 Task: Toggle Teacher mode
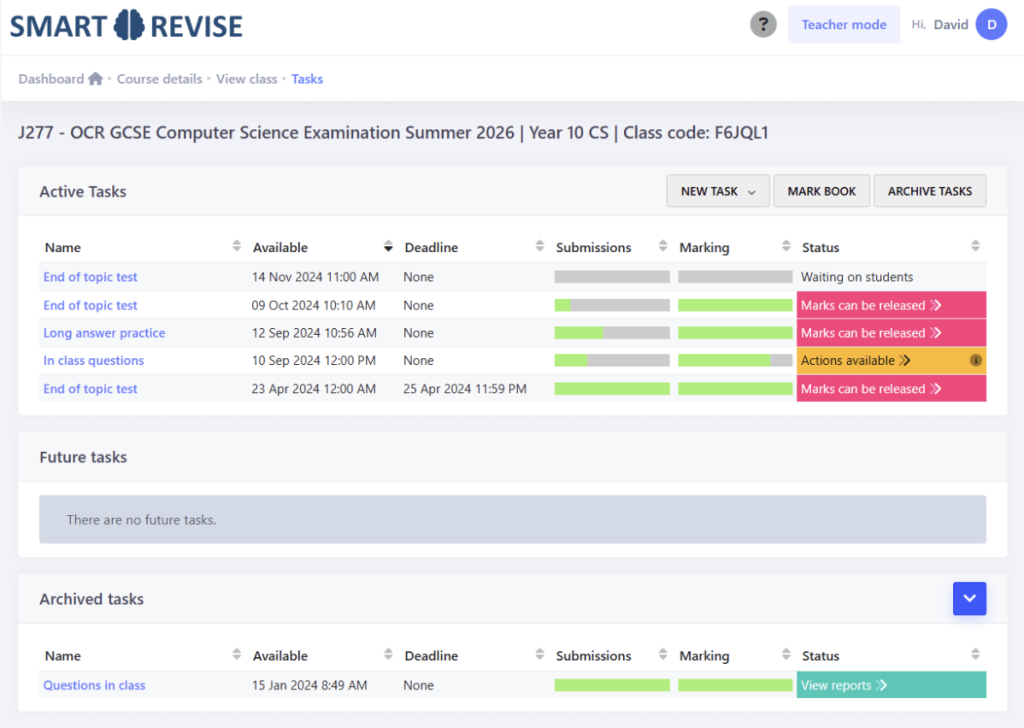click(843, 25)
